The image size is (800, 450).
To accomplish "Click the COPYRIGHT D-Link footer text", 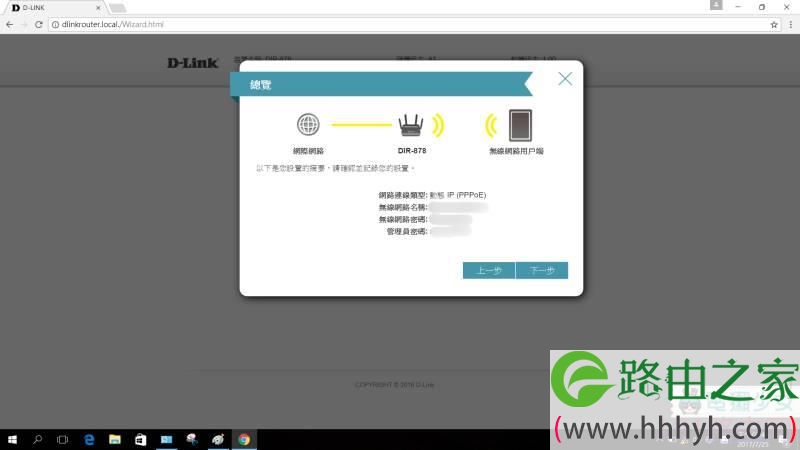I will [x=394, y=385].
